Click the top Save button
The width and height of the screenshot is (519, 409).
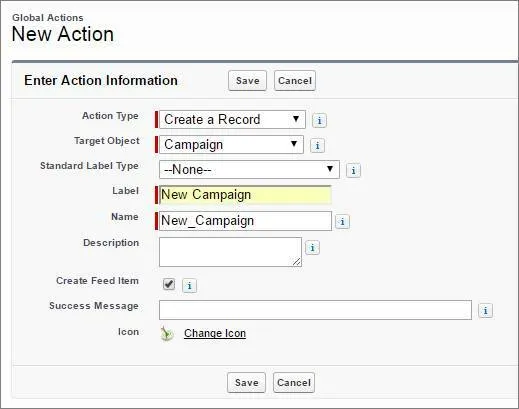tap(247, 80)
